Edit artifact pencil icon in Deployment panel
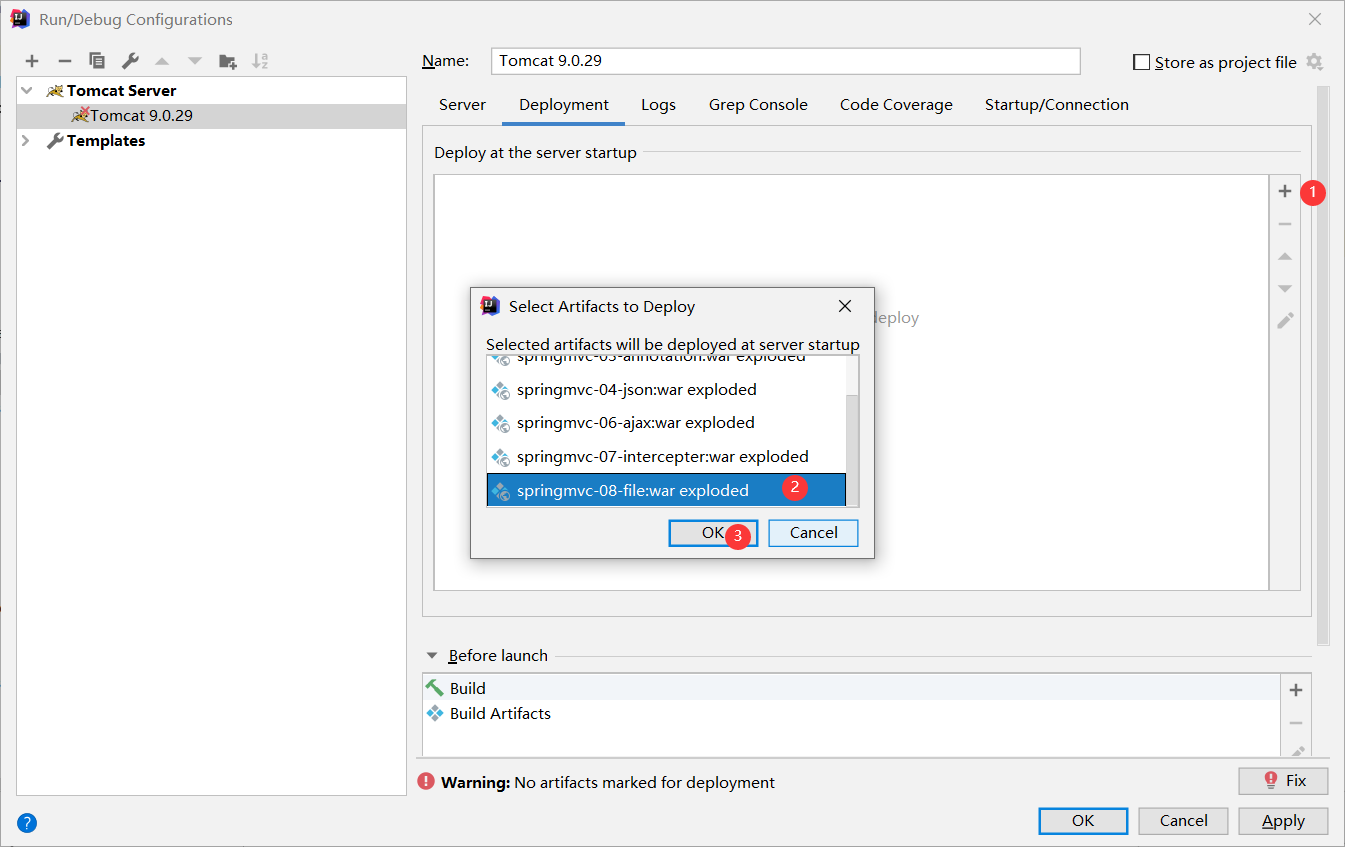 tap(1285, 321)
